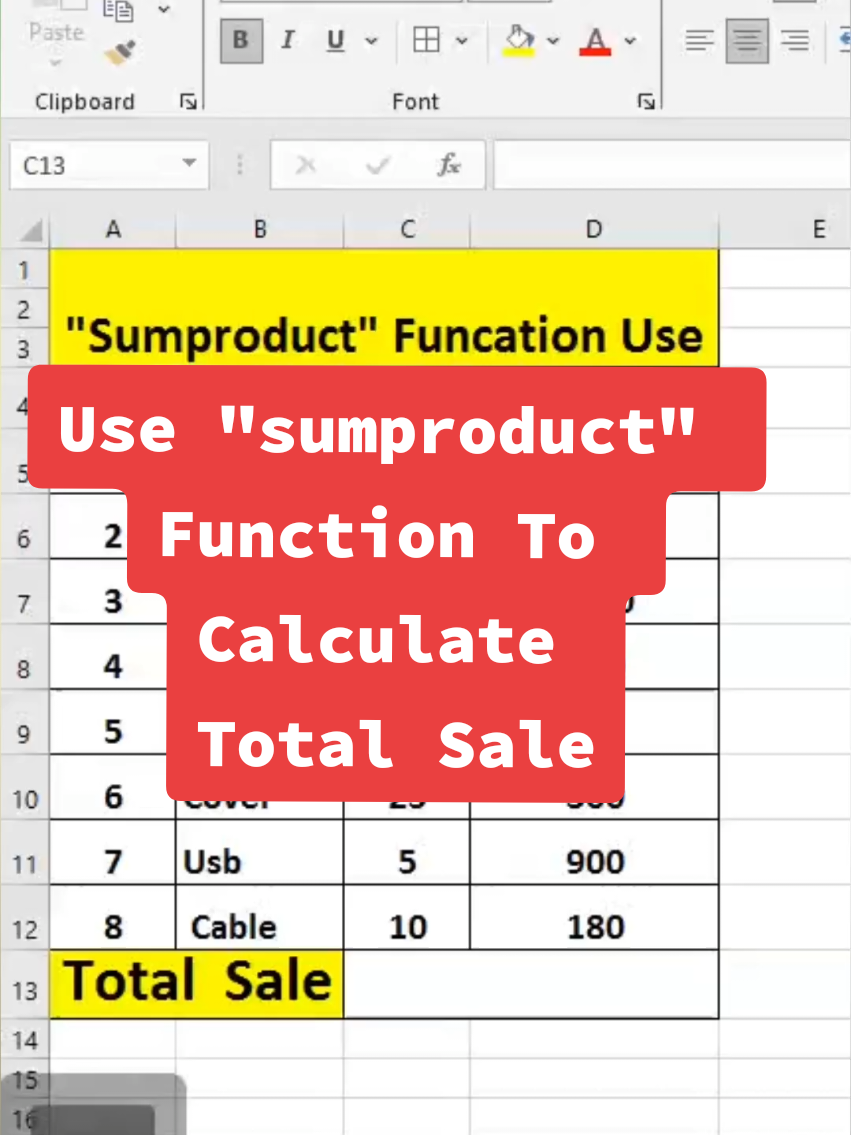The width and height of the screenshot is (851, 1135).
Task: Apply the yellow Fill Color bucket
Action: tap(519, 41)
